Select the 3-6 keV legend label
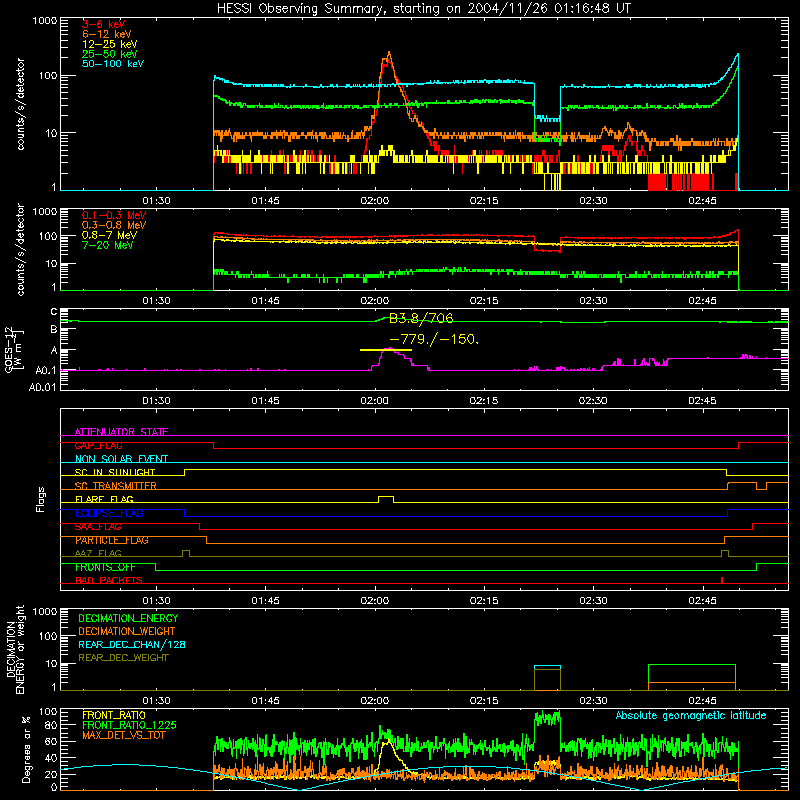The image size is (800, 800). [x=104, y=24]
